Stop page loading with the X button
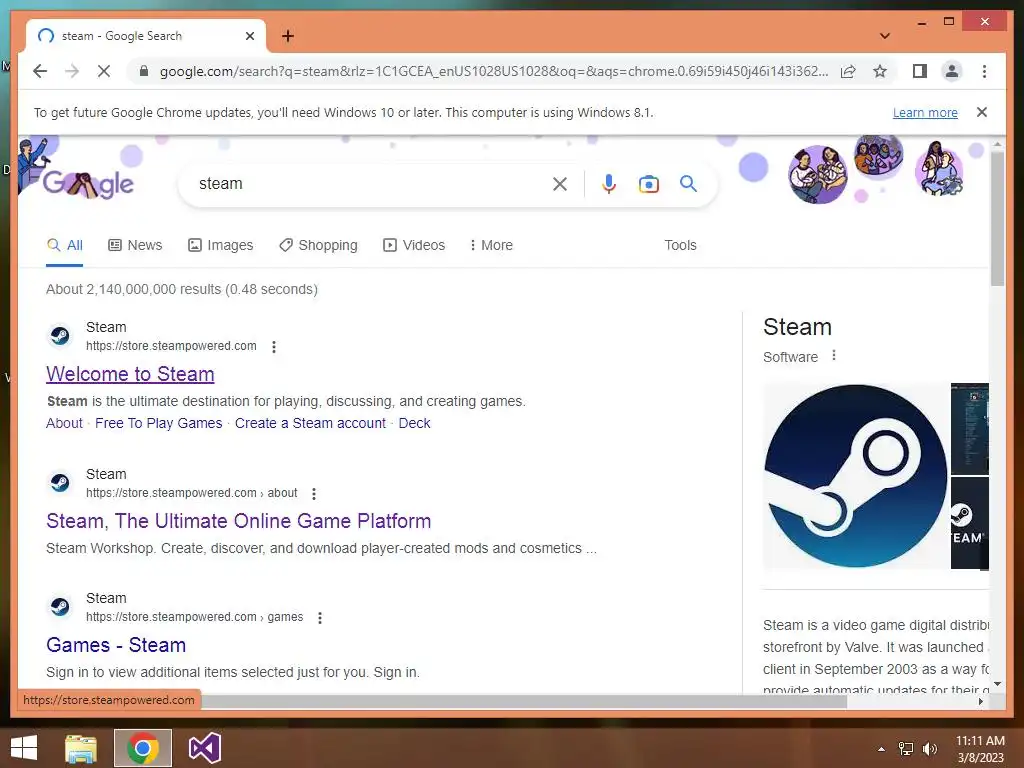Image resolution: width=1024 pixels, height=768 pixels. (104, 71)
